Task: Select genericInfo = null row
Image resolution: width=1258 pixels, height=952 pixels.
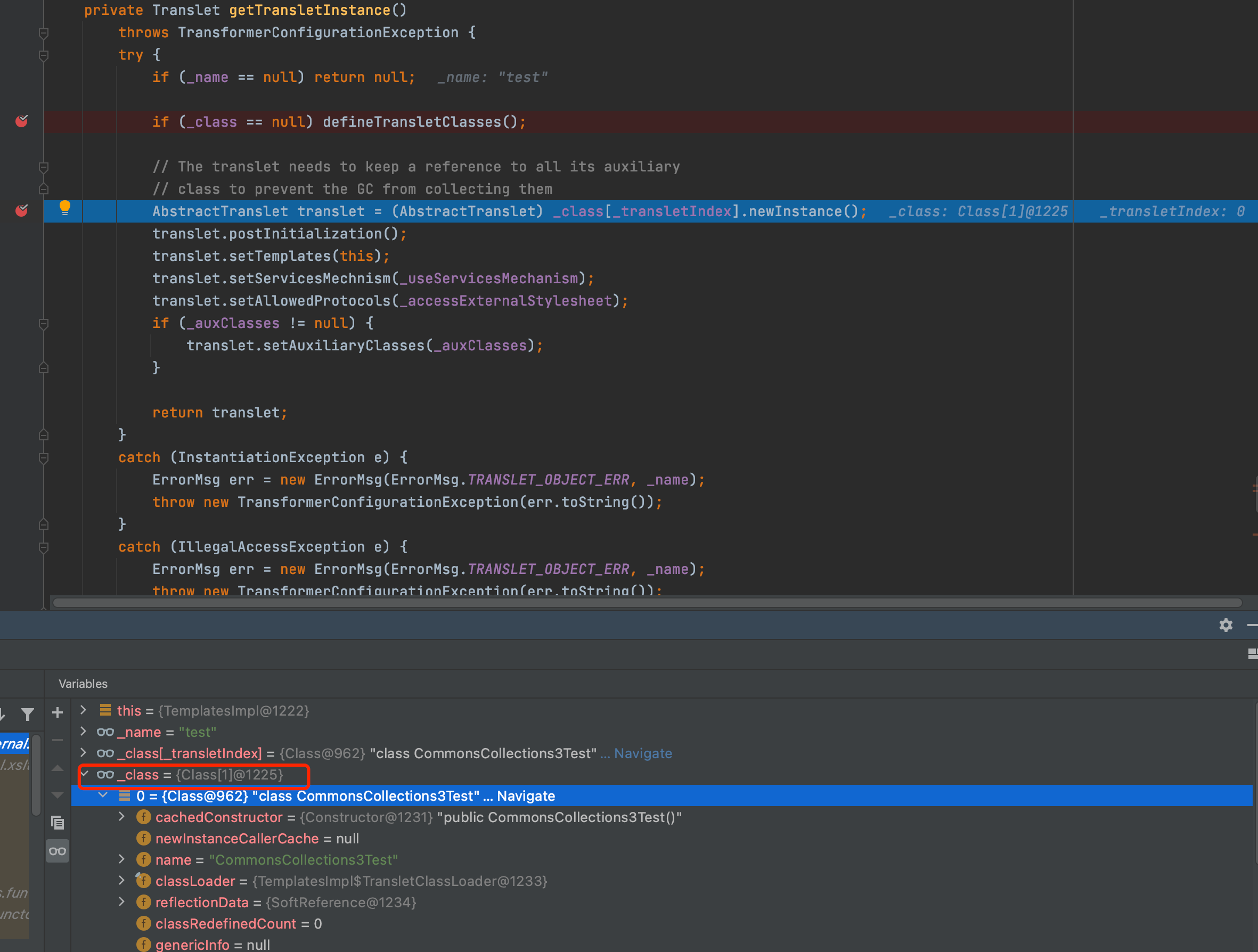Action: pos(662,945)
